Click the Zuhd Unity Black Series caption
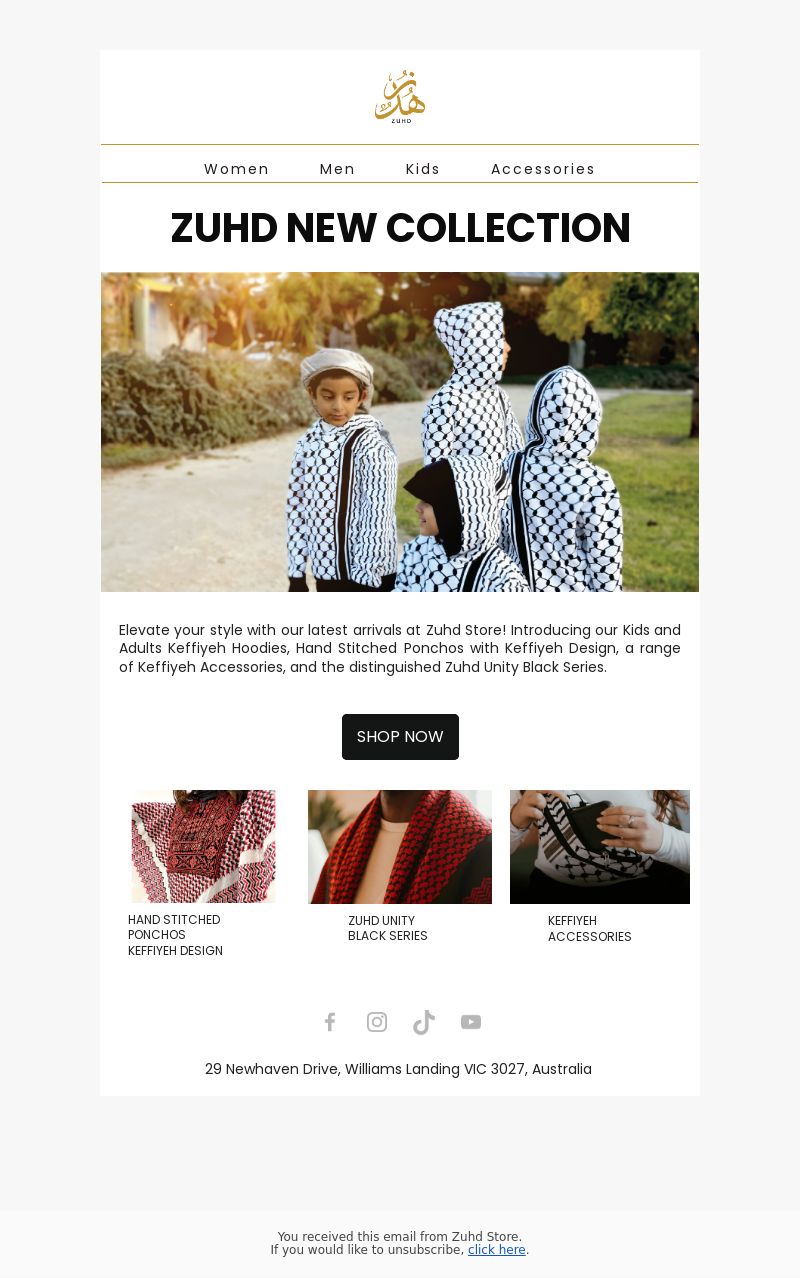 (x=388, y=928)
